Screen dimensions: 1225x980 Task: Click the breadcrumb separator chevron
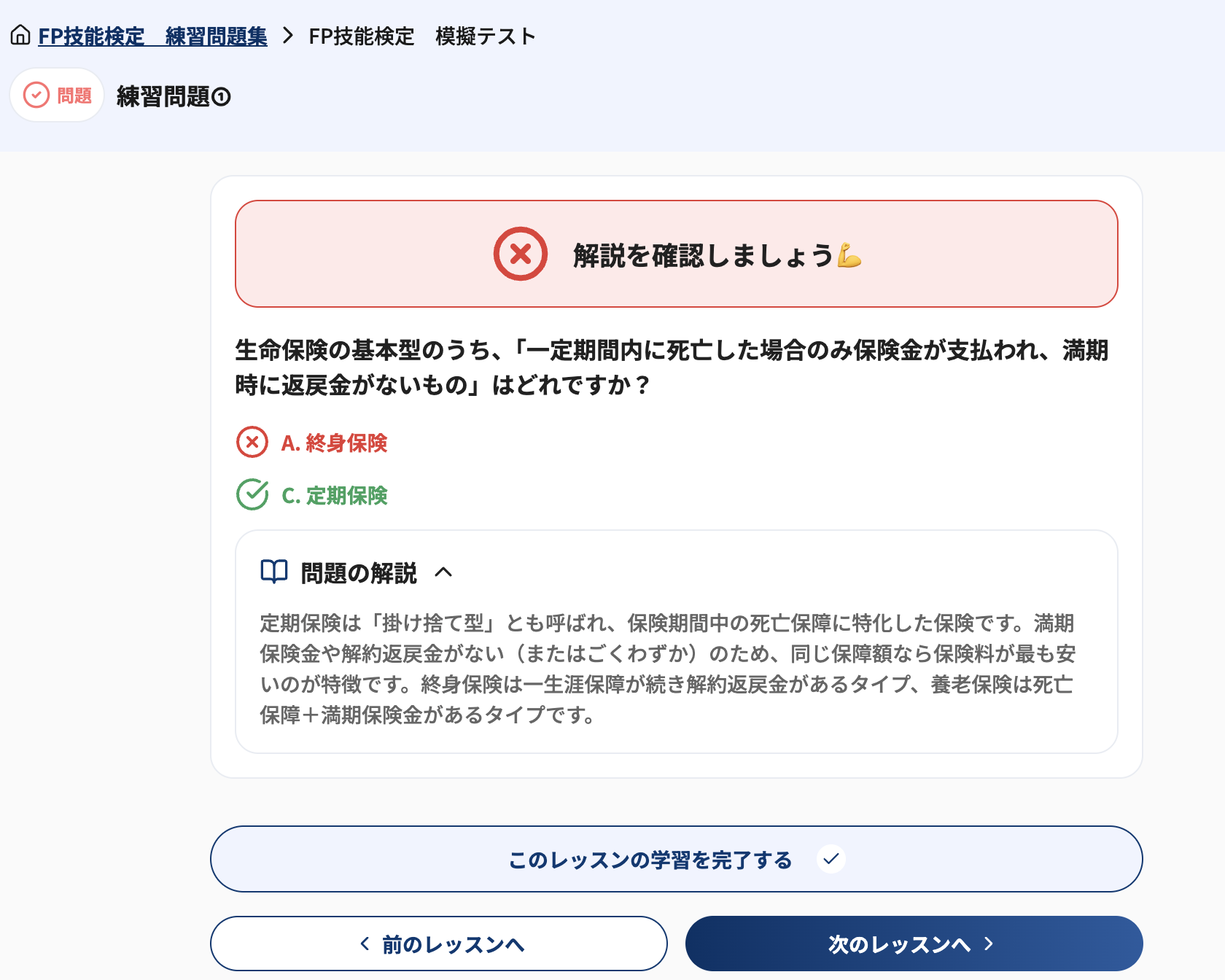click(x=288, y=35)
